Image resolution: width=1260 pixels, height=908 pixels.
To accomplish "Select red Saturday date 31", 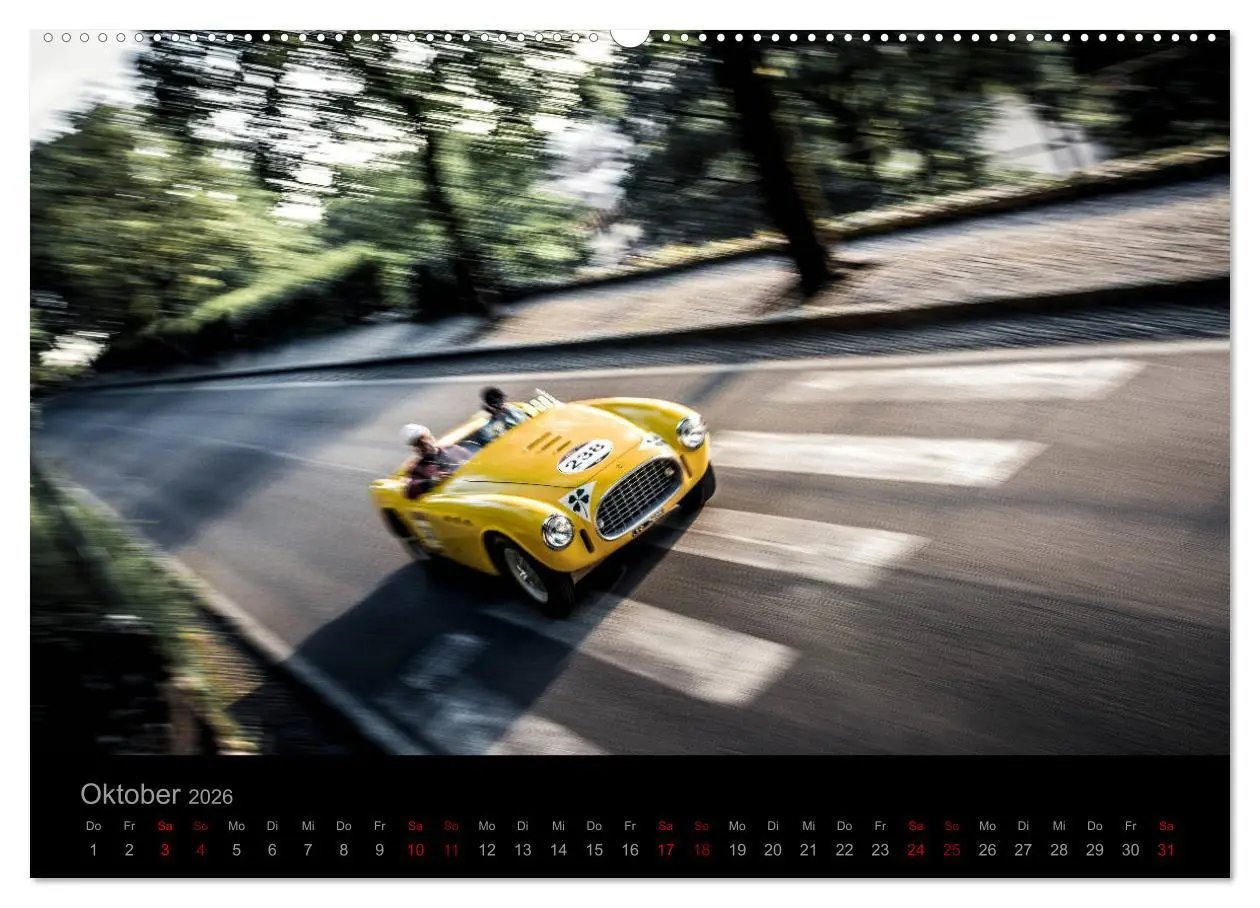I will coord(1166,850).
